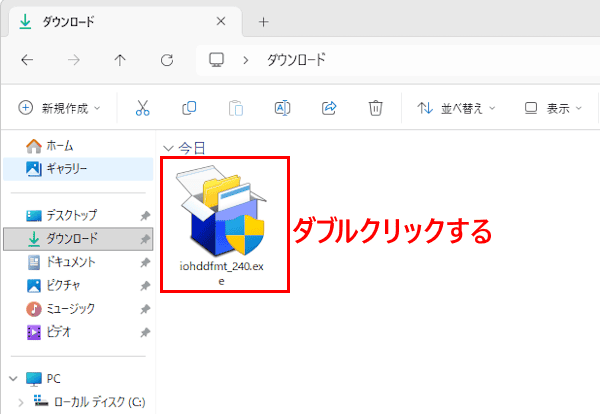This screenshot has height=414, width=600.
Task: Open the 表示 view dropdown
Action: [553, 108]
